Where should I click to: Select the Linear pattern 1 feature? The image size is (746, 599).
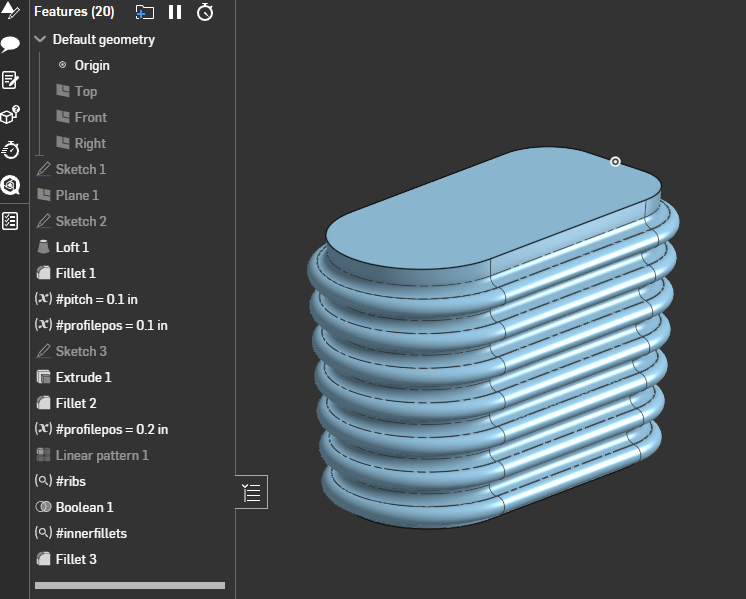(x=102, y=455)
